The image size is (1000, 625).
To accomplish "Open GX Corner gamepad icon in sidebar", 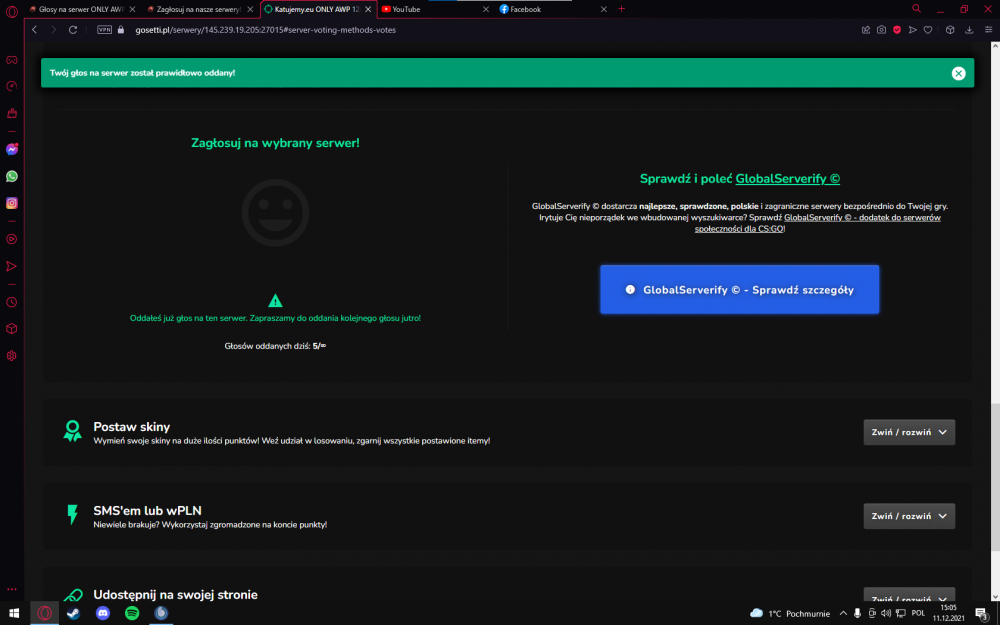I will coord(11,60).
